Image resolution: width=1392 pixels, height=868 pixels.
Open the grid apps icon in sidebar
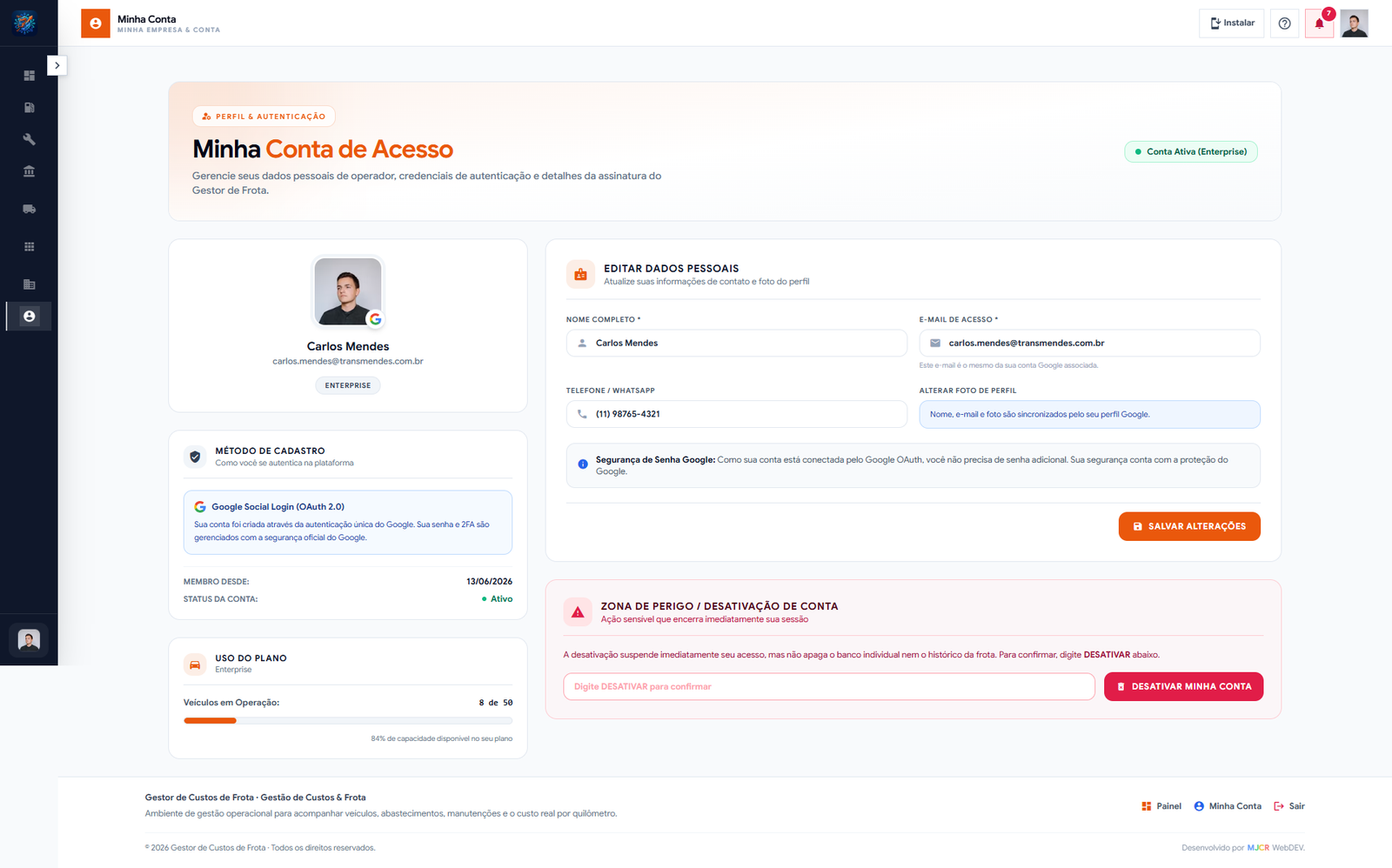(29, 247)
